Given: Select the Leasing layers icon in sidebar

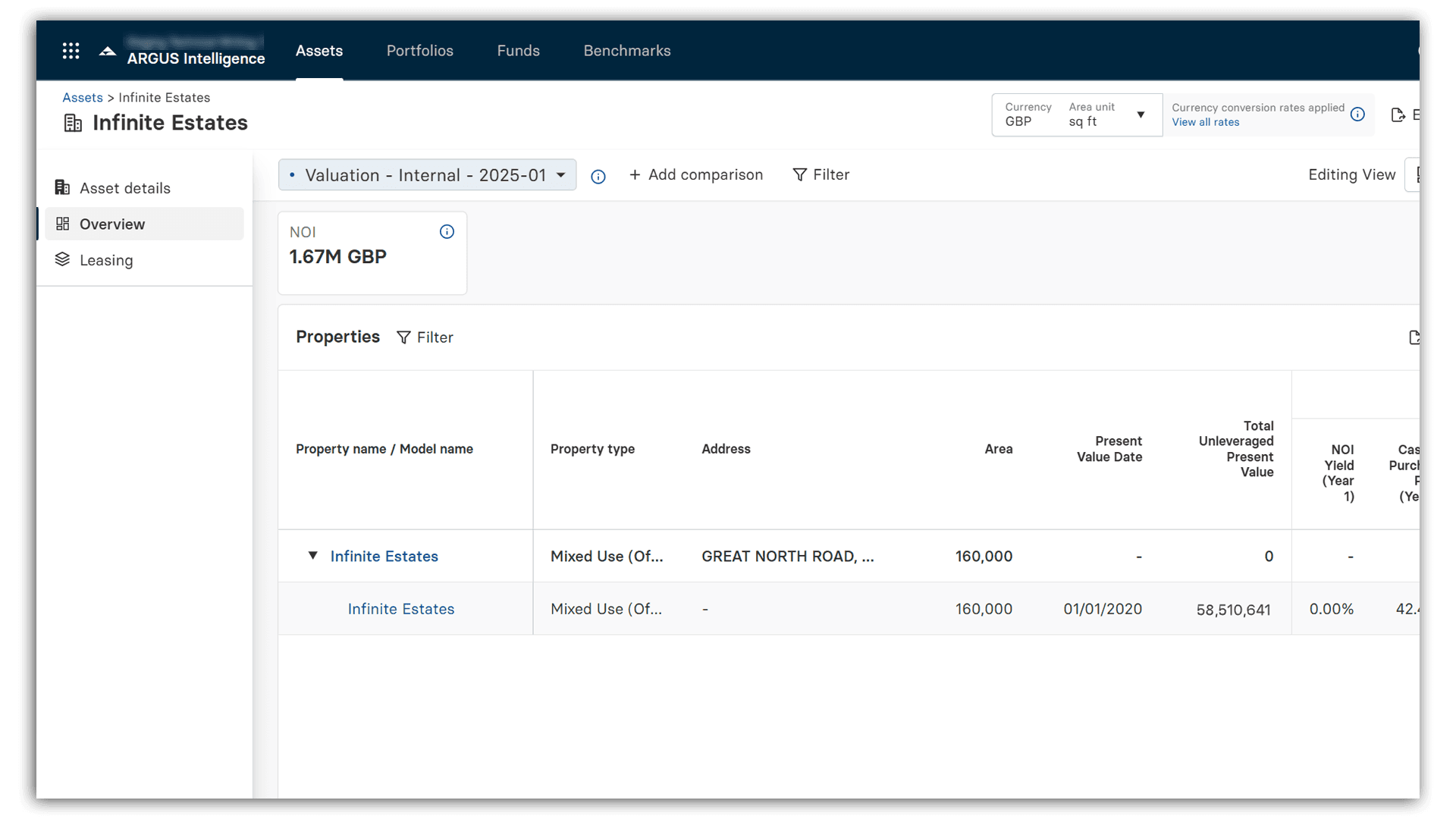Looking at the screenshot, I should coord(62,259).
